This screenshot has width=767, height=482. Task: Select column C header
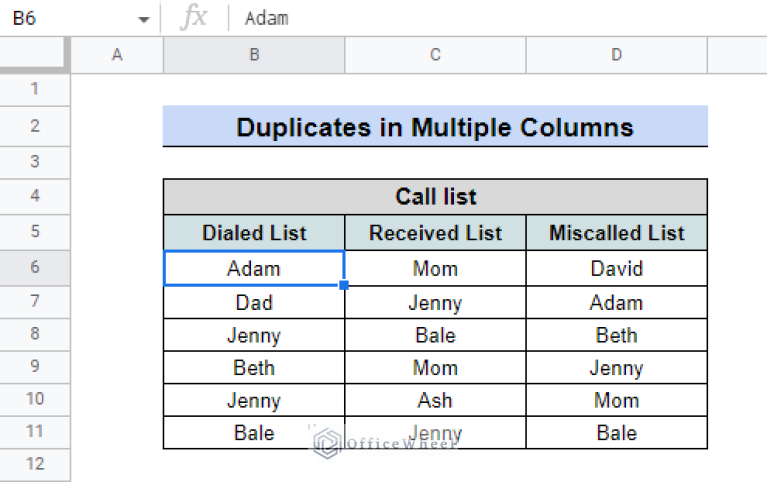click(435, 55)
